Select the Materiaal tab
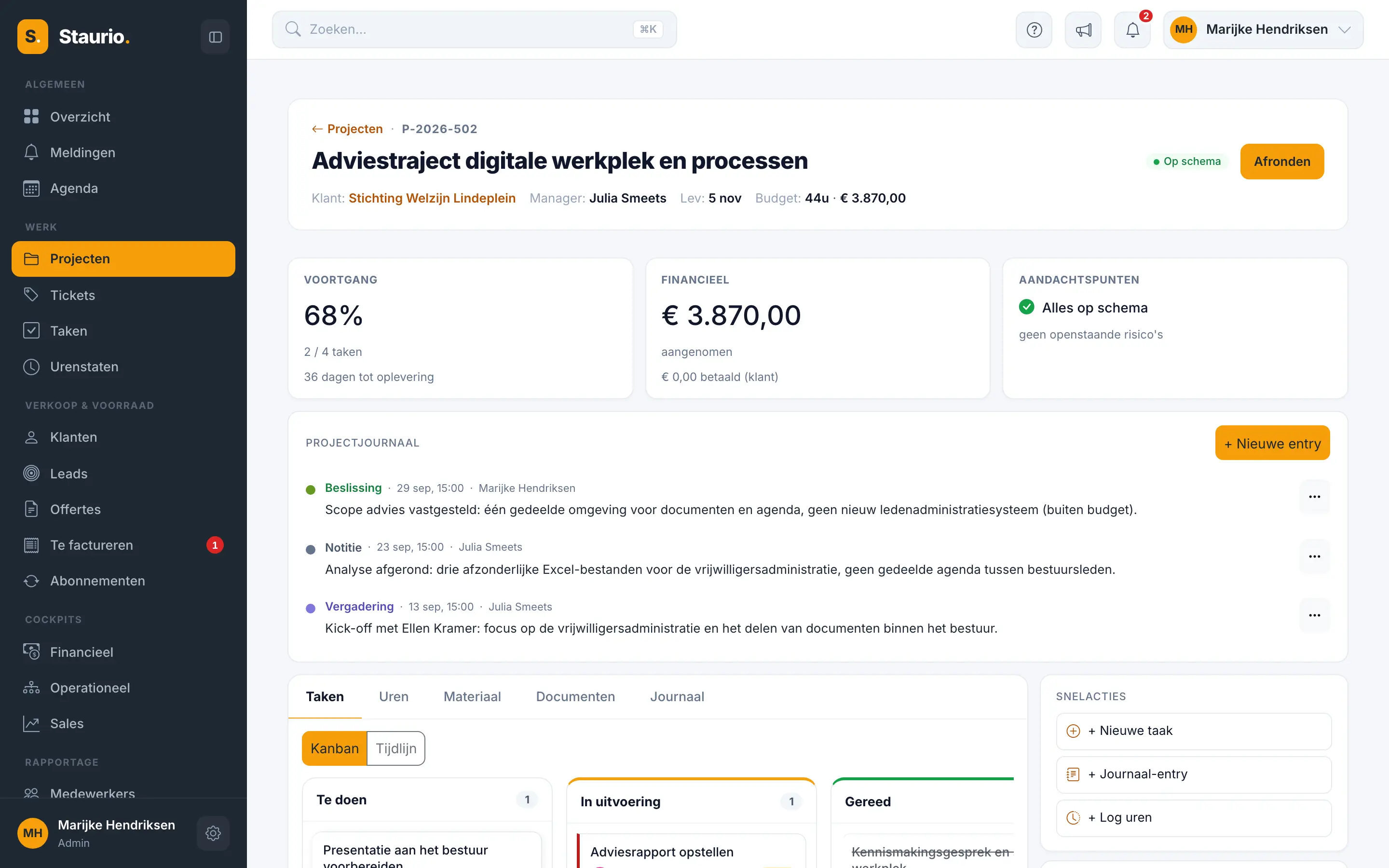Screen dimensions: 1389x868 472,697
